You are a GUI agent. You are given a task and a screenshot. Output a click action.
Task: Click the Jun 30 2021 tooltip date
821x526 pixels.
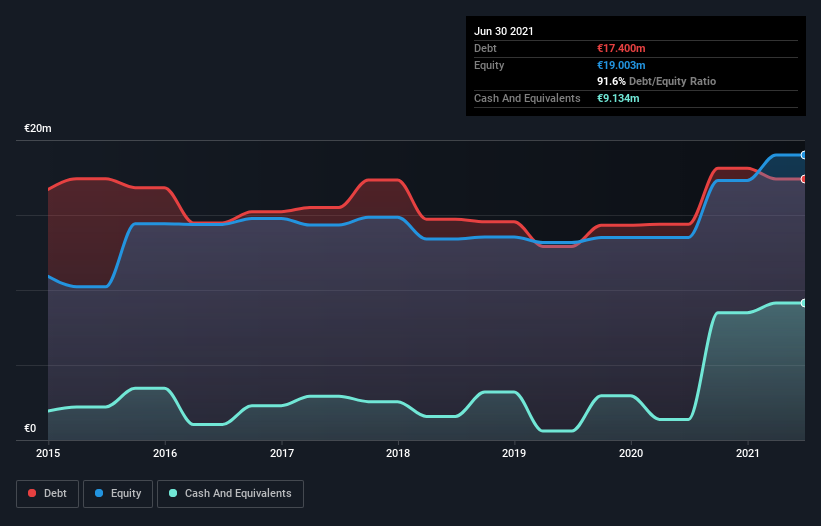[504, 31]
